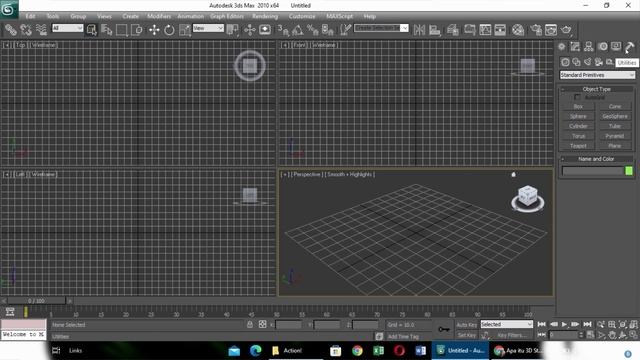Viewport: 640px width, 360px height.
Task: Enable the AutoGrid checkbox
Action: (x=577, y=97)
